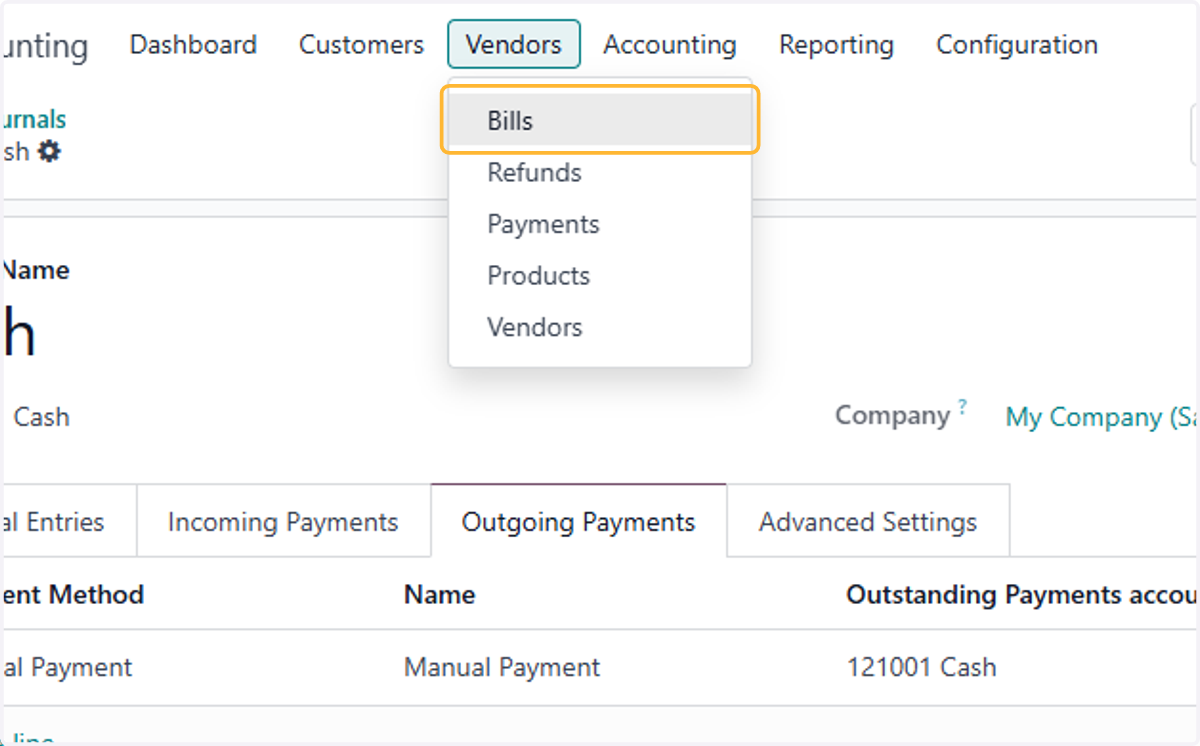
Task: Open the Reporting menu
Action: click(836, 45)
